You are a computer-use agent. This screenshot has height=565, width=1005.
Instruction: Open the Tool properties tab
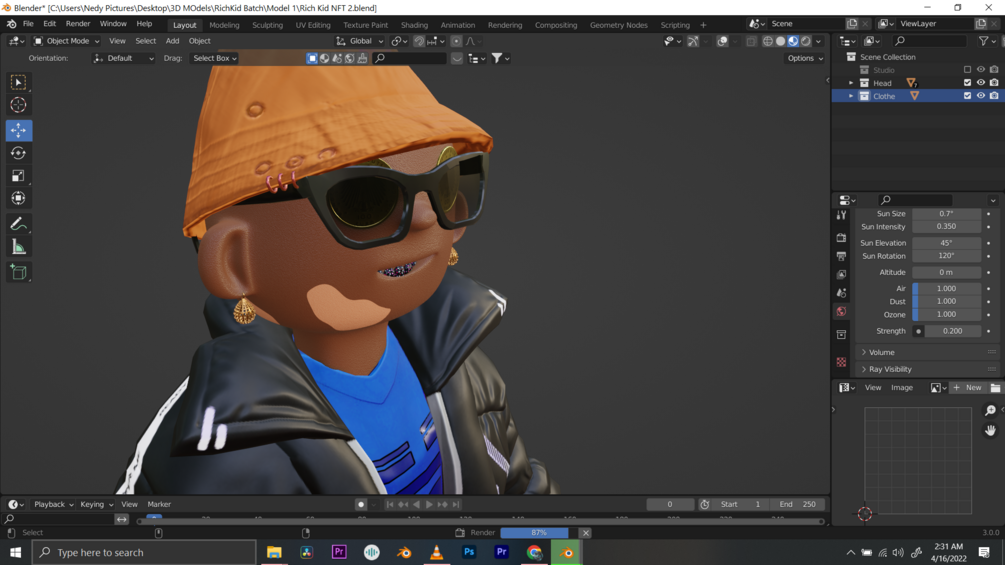click(842, 216)
